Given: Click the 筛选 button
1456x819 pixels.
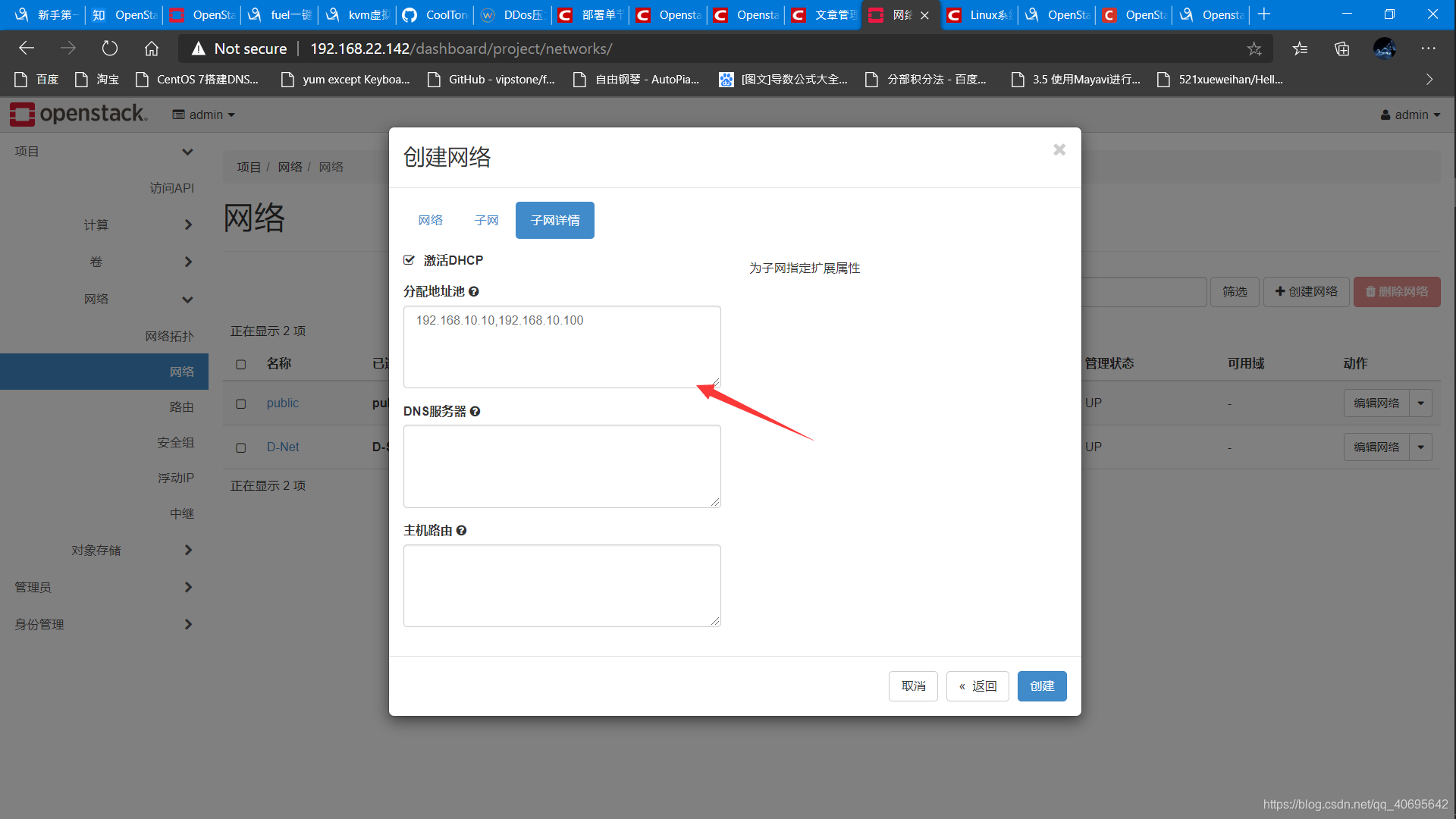Looking at the screenshot, I should (1235, 292).
